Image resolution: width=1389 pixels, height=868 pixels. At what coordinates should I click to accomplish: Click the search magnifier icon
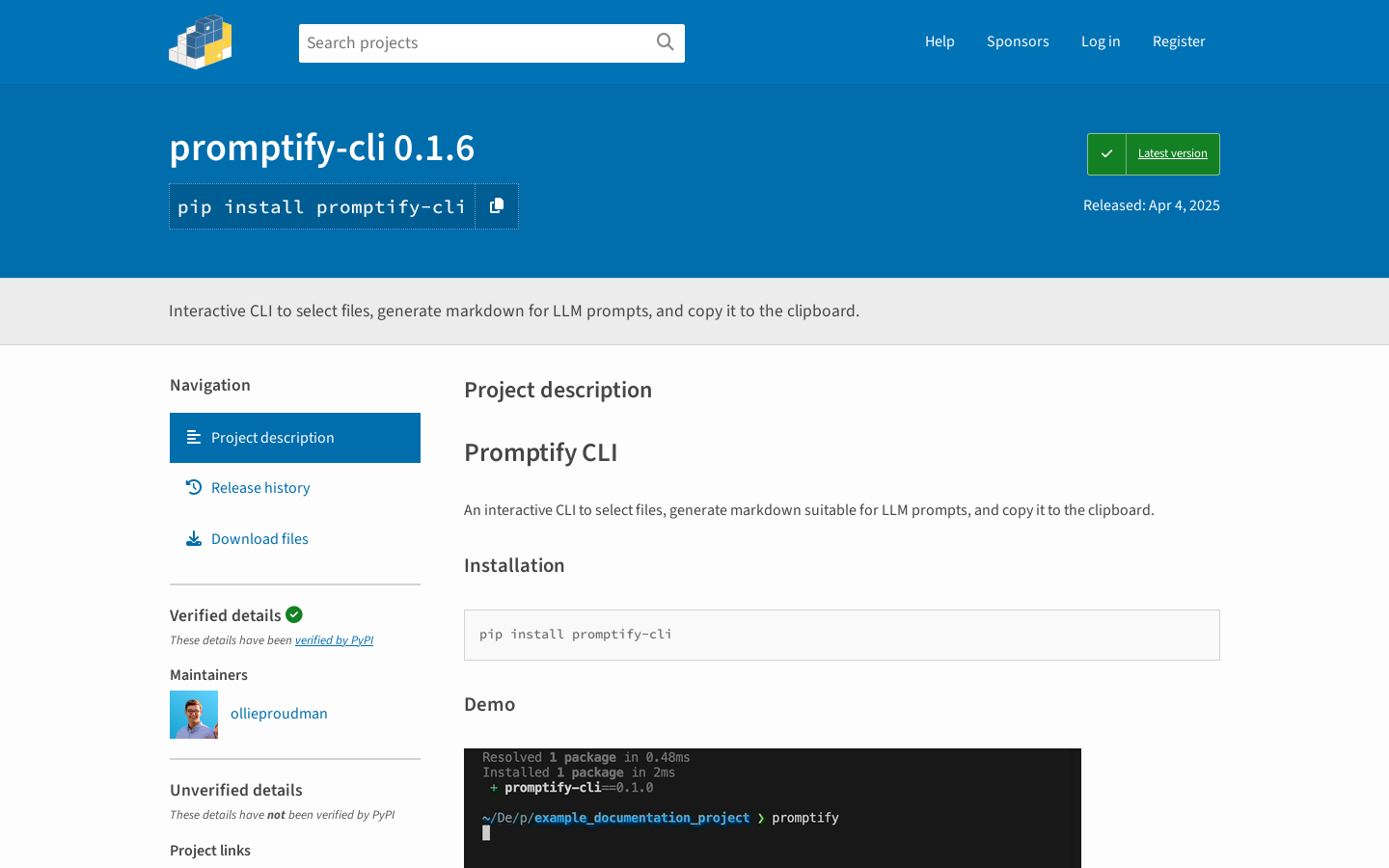(x=665, y=41)
